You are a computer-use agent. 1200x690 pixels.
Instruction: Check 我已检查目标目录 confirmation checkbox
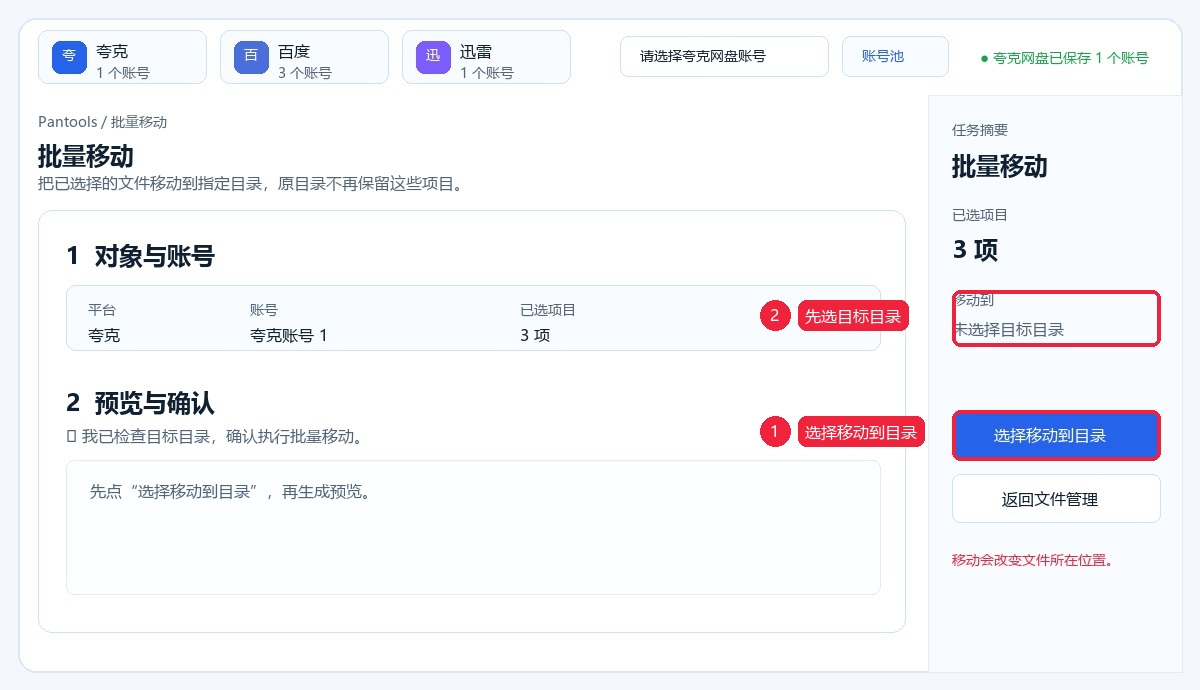(x=71, y=437)
